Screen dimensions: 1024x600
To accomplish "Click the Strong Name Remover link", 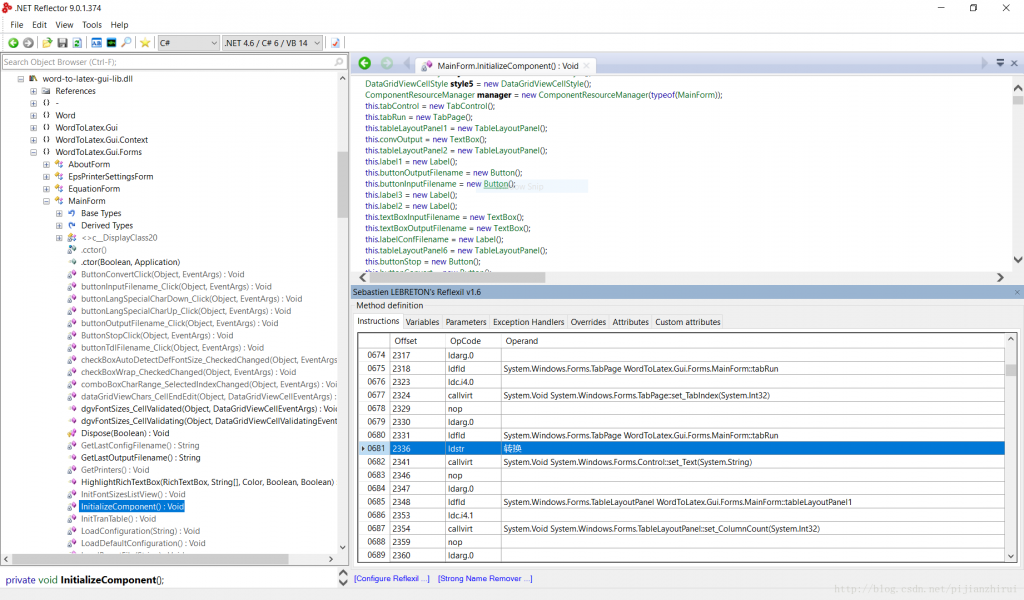I will (x=485, y=578).
